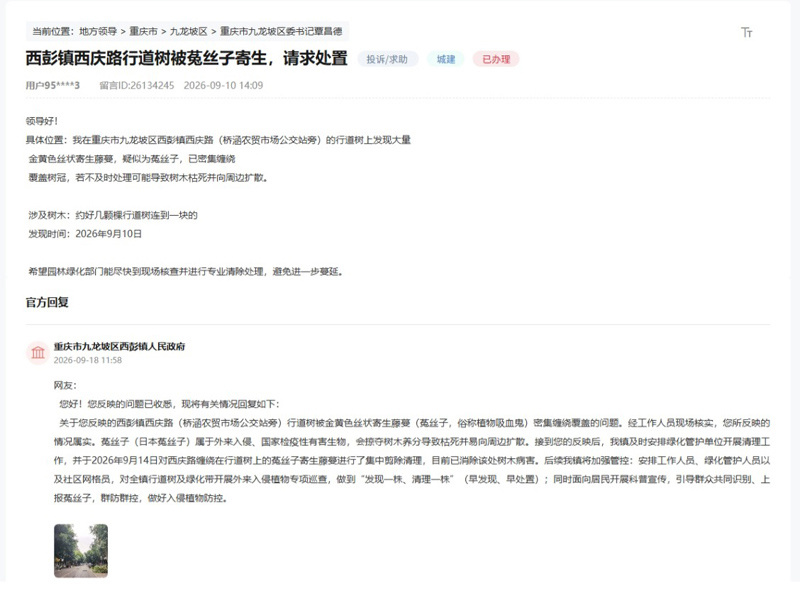Open the street tree photo thumbnail
The image size is (800, 593).
(81, 551)
